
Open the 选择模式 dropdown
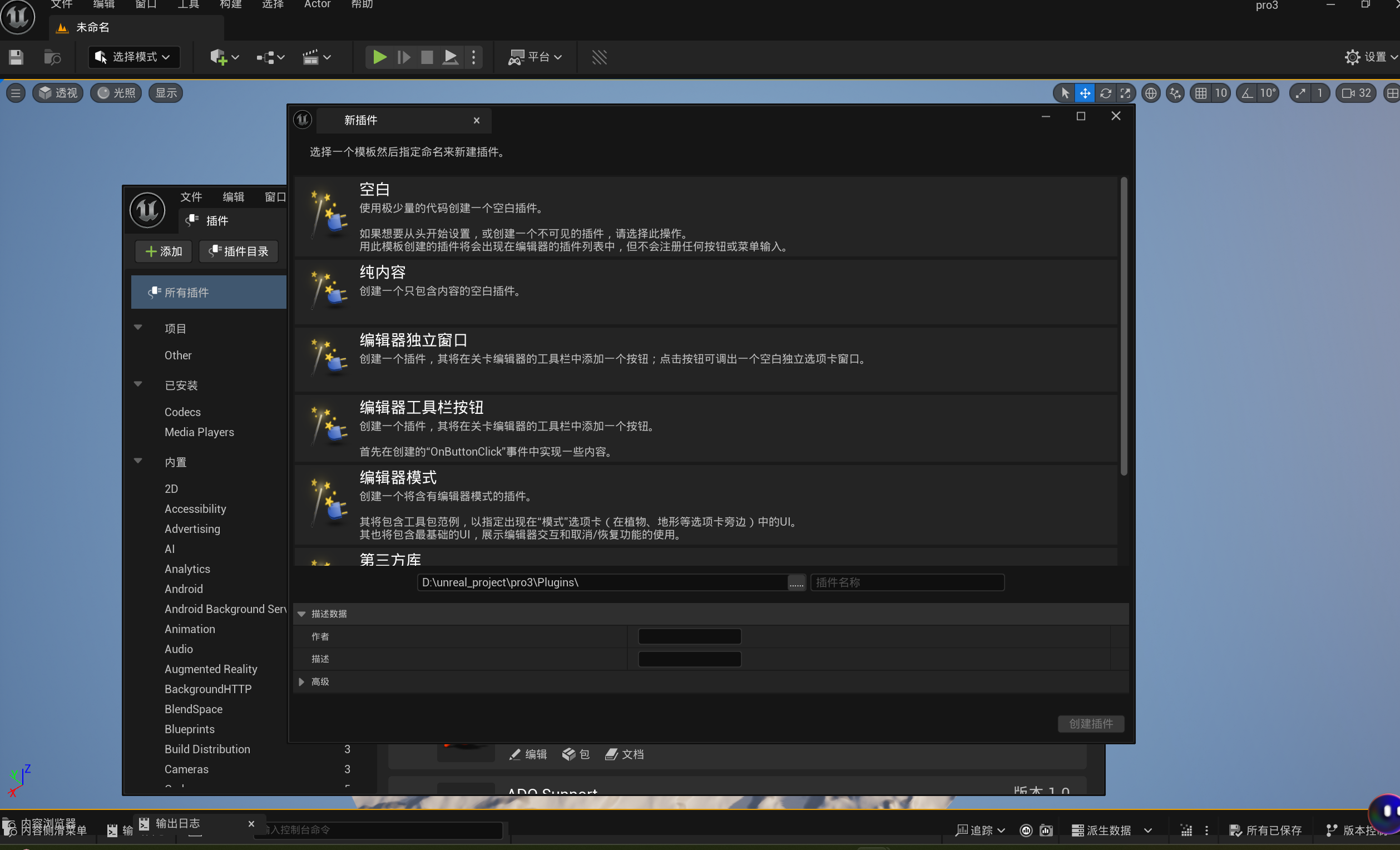tap(134, 57)
